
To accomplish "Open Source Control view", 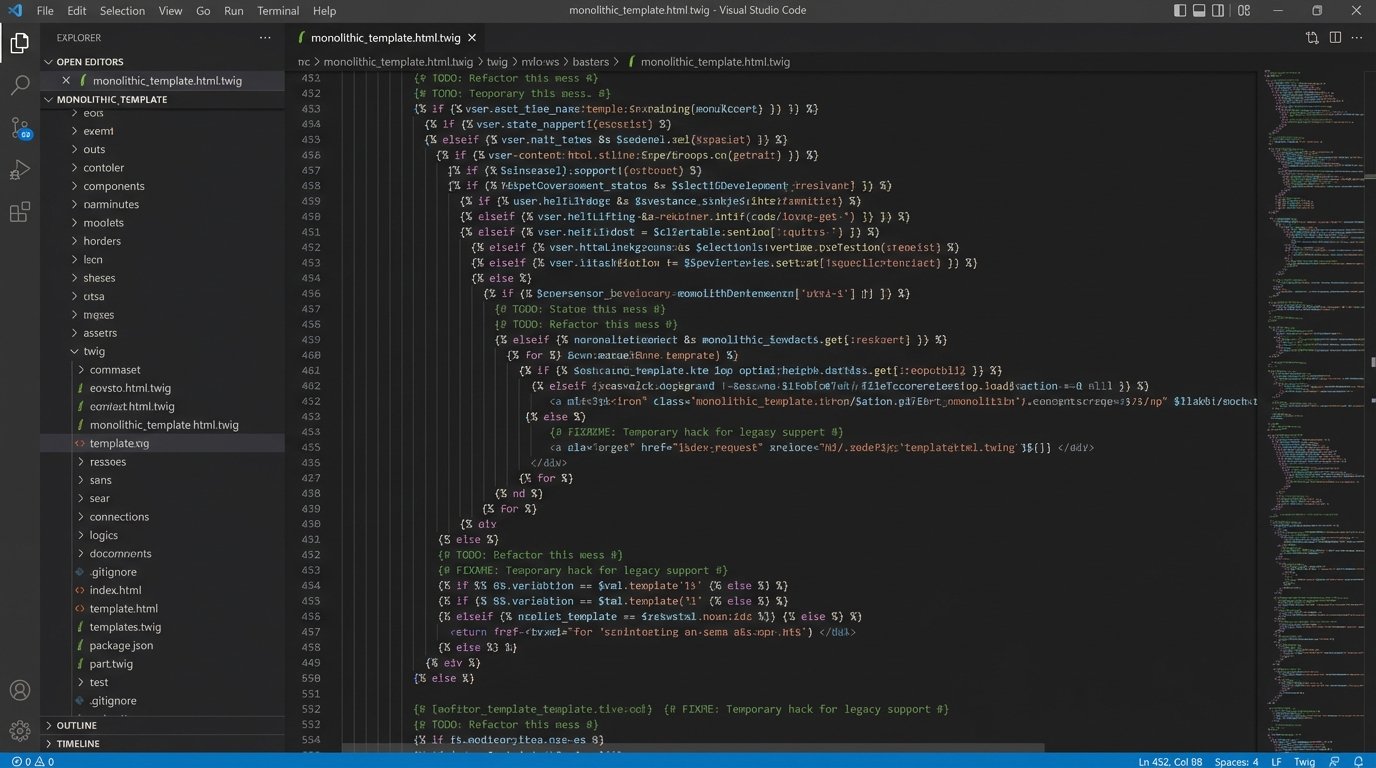I will pos(19,128).
